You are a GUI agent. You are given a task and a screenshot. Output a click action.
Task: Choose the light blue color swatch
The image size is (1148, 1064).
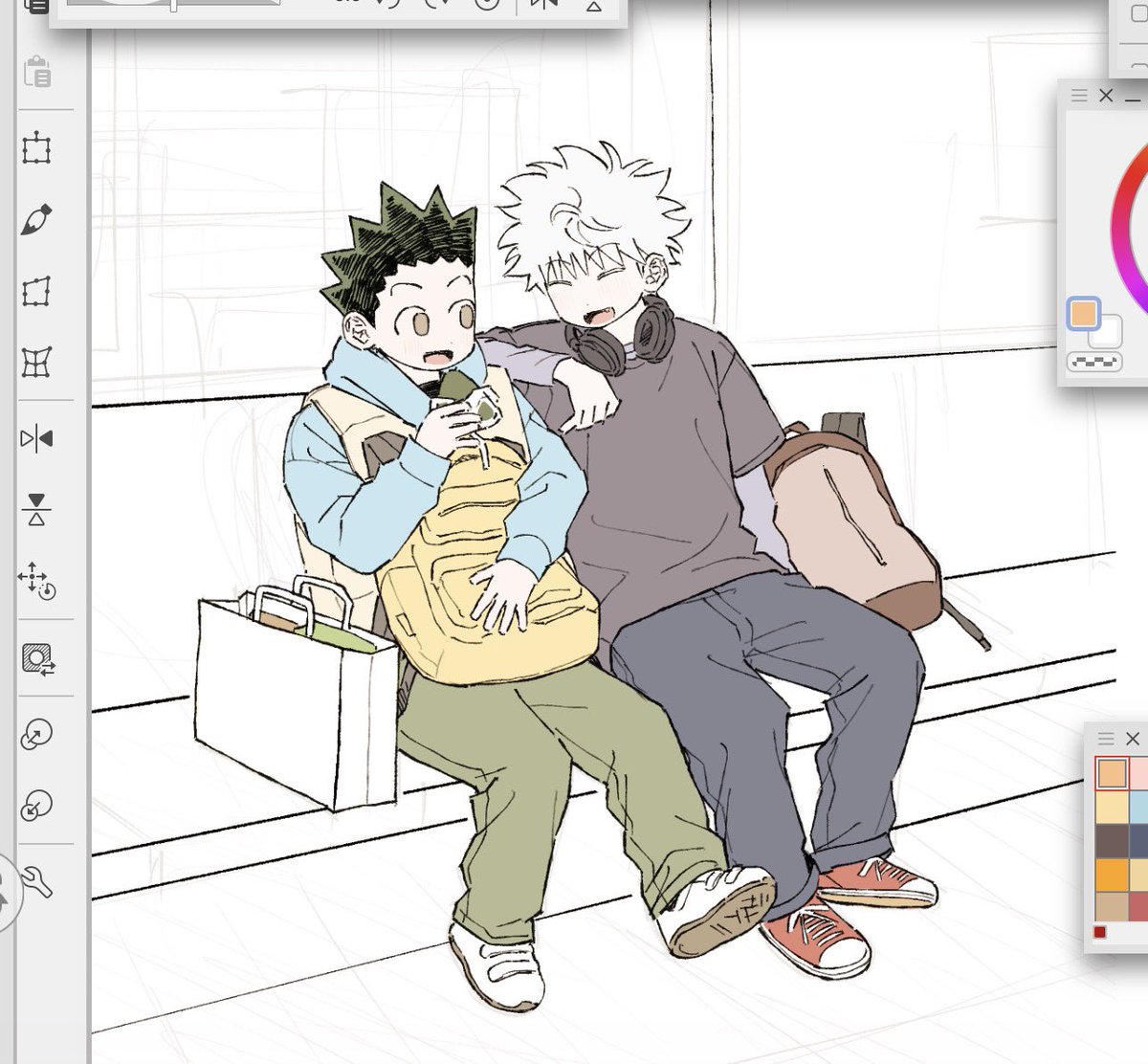pos(1138,808)
